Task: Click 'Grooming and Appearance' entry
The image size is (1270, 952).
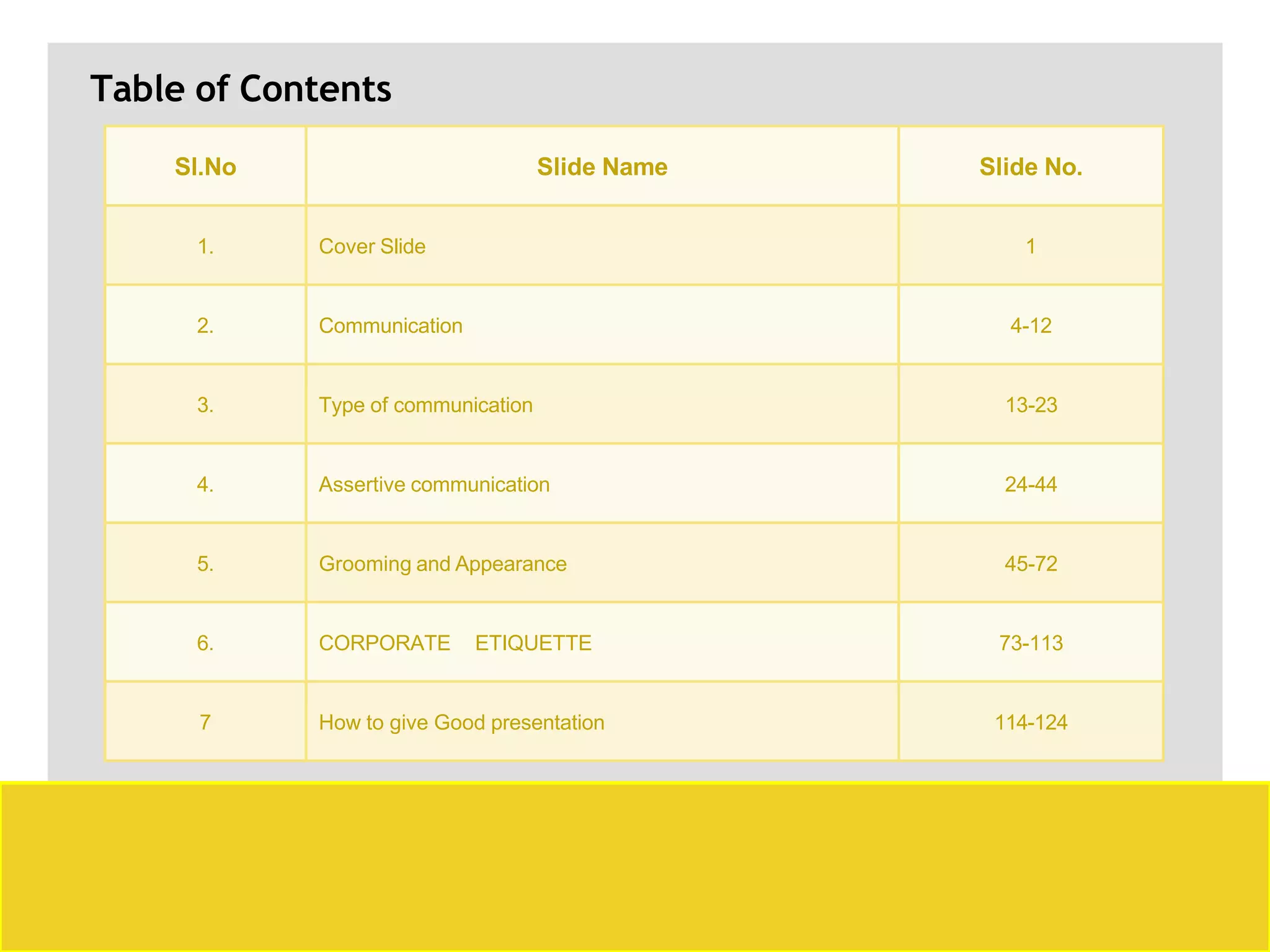Action: click(442, 563)
